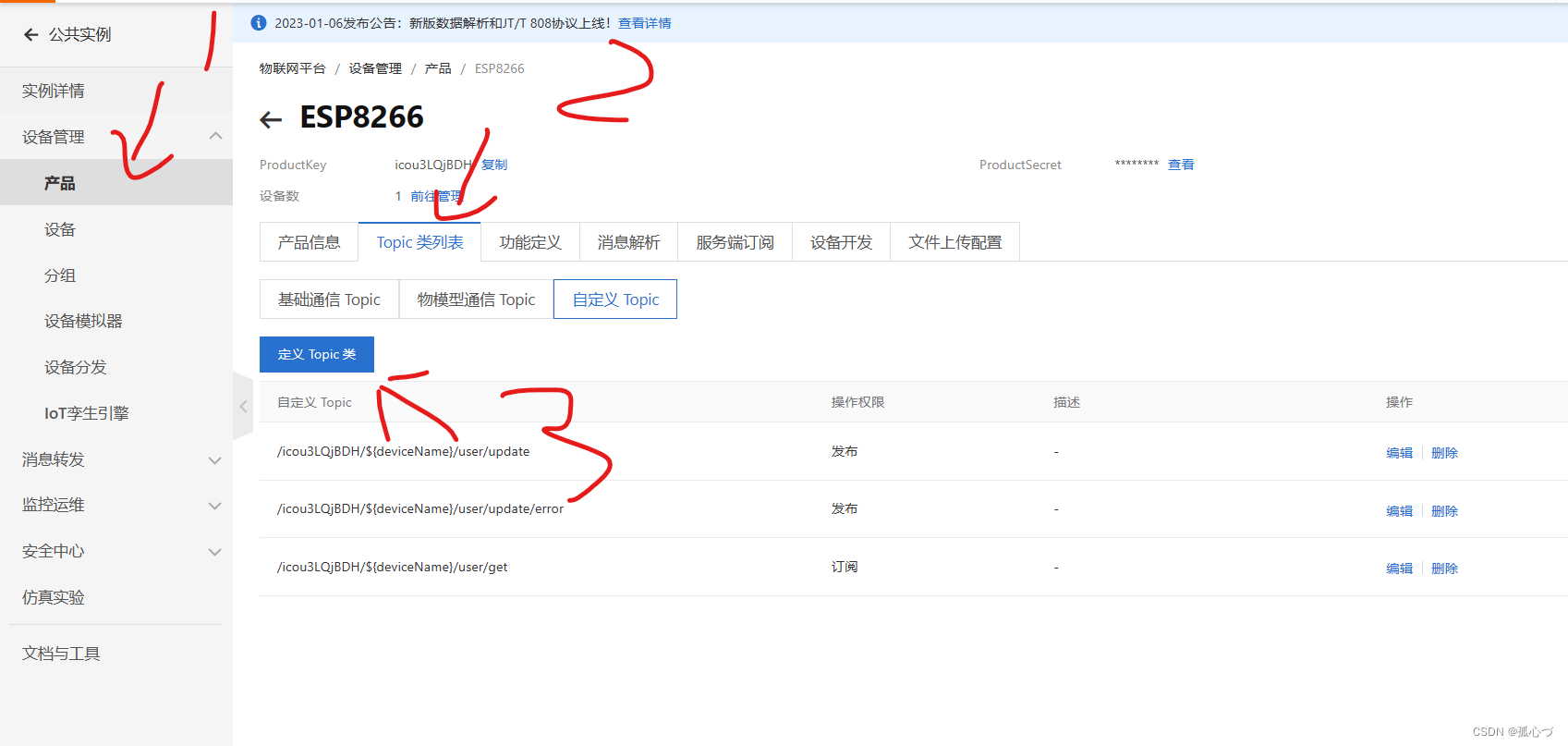The image size is (1568, 746).
Task: Switch to the 产品信息 tab
Action: click(x=309, y=242)
